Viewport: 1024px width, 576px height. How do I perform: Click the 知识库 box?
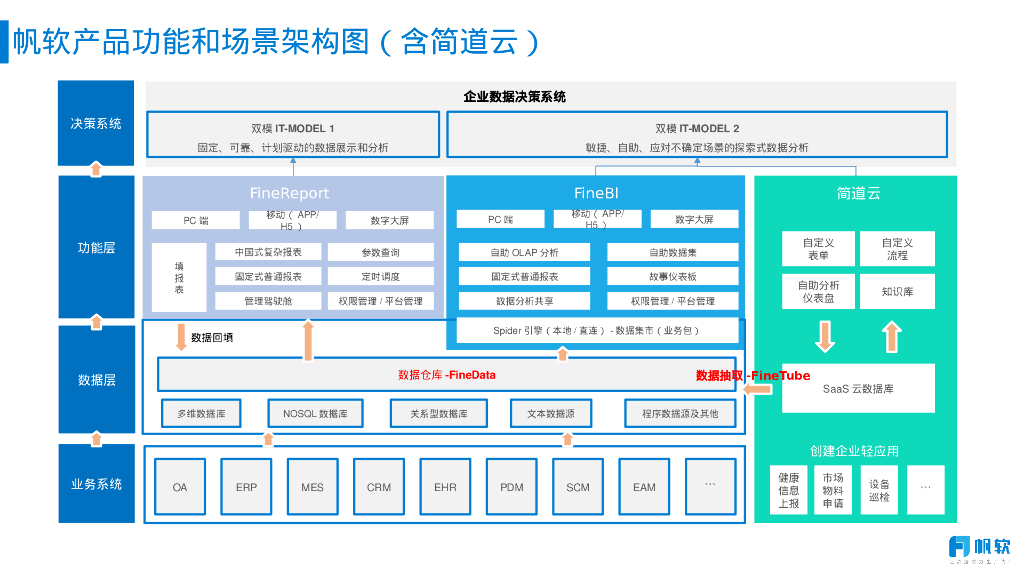coord(897,291)
